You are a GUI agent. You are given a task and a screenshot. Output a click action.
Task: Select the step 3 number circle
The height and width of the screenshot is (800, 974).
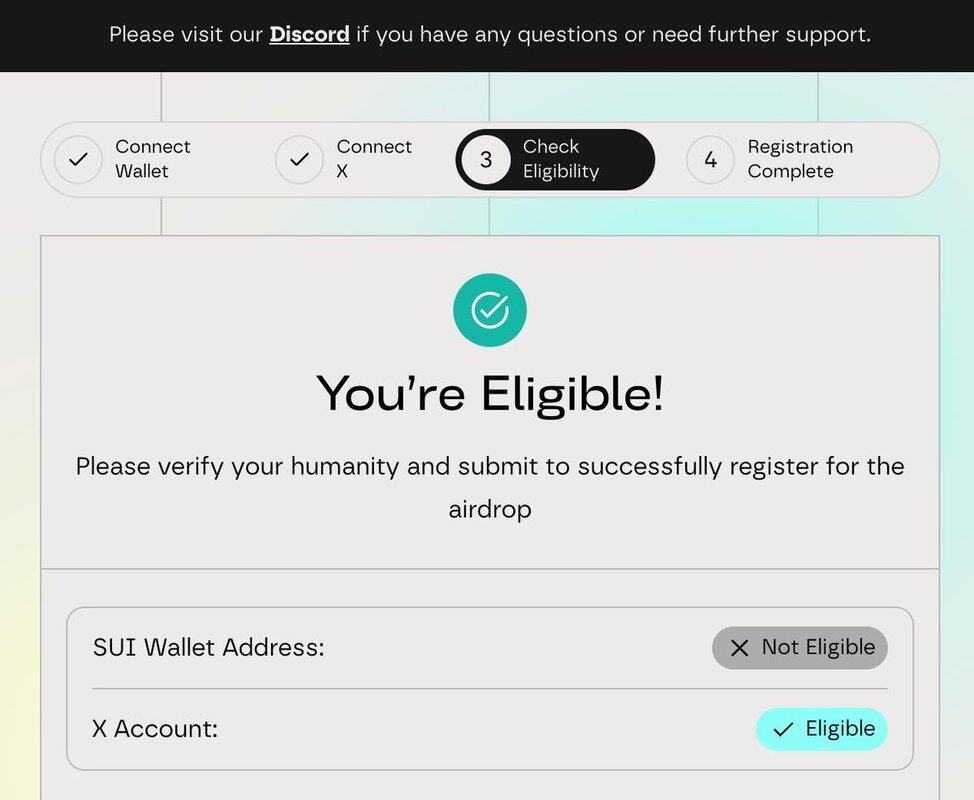point(486,160)
